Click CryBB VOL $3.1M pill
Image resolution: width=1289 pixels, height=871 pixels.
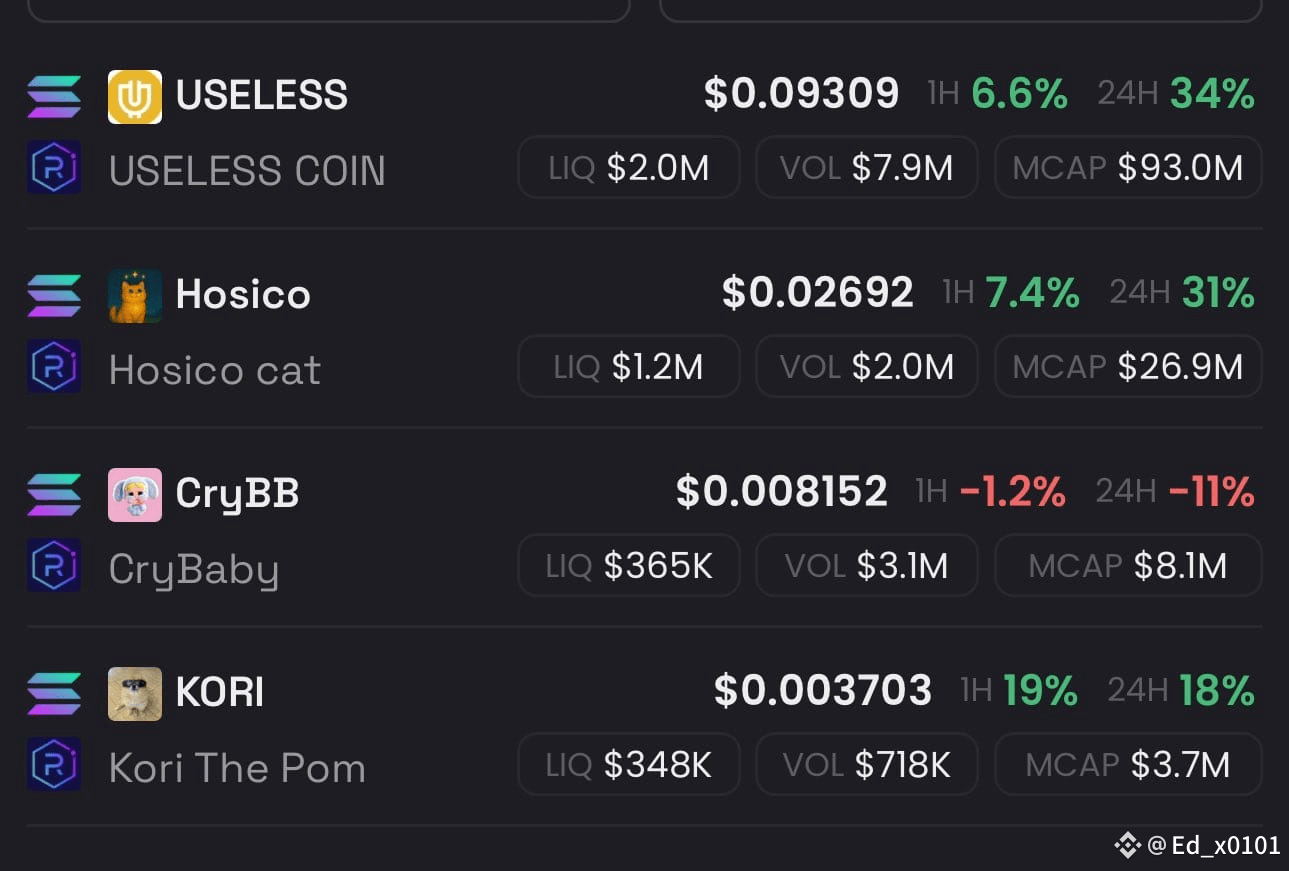click(x=867, y=565)
